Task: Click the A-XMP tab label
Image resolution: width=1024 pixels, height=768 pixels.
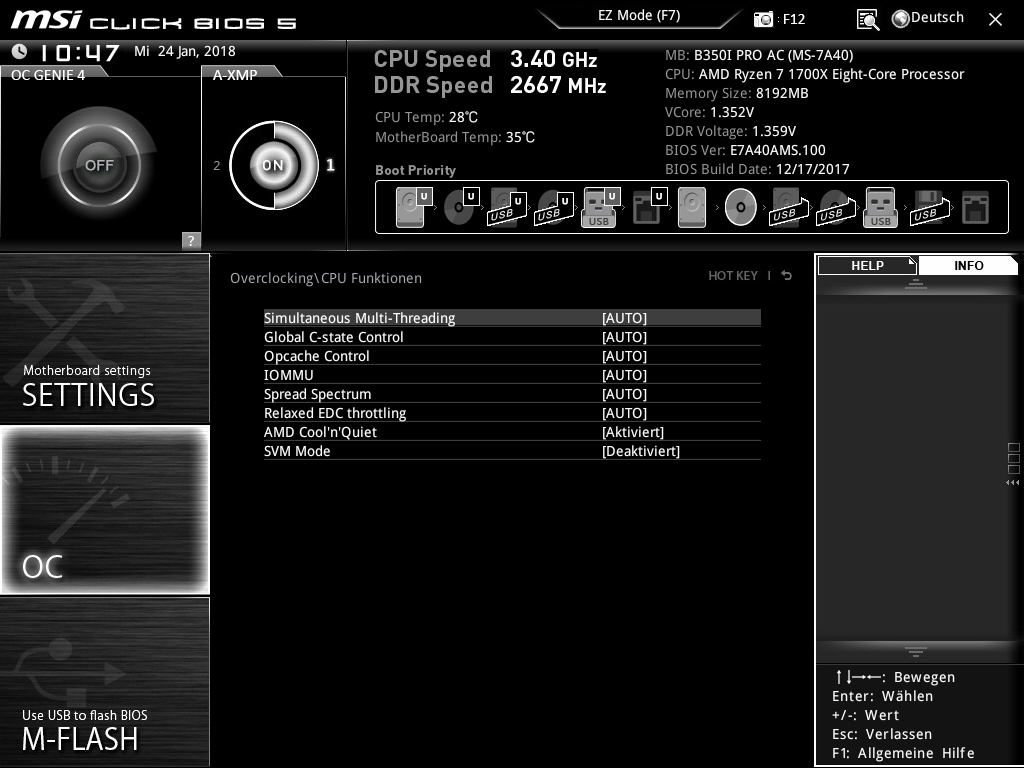Action: [x=235, y=74]
